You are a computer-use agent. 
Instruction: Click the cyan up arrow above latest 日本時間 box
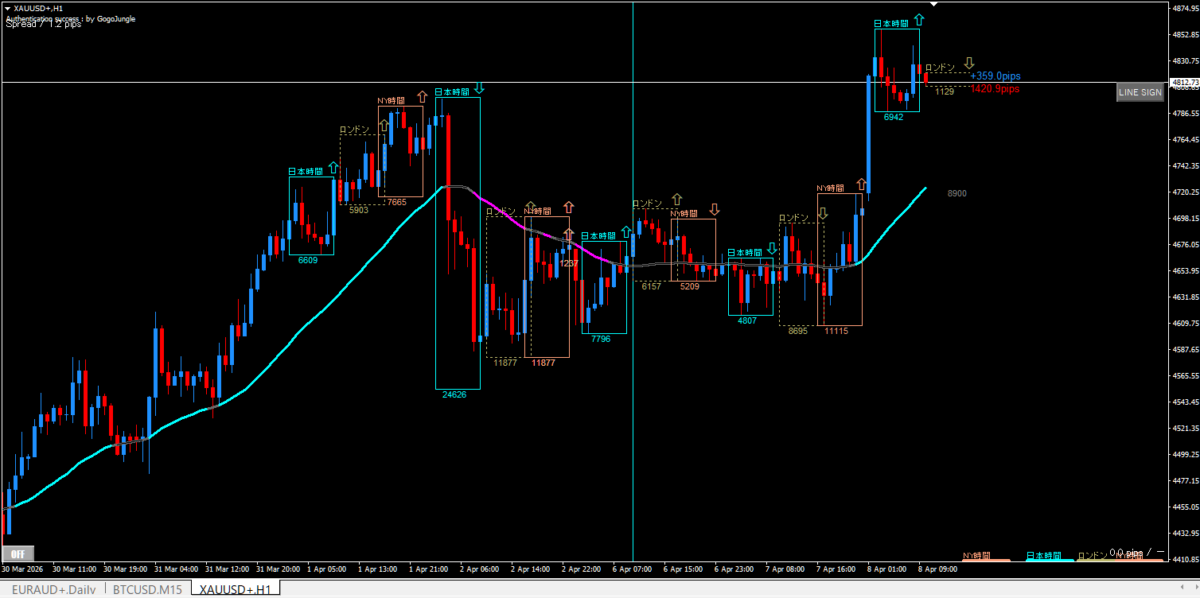[x=918, y=19]
